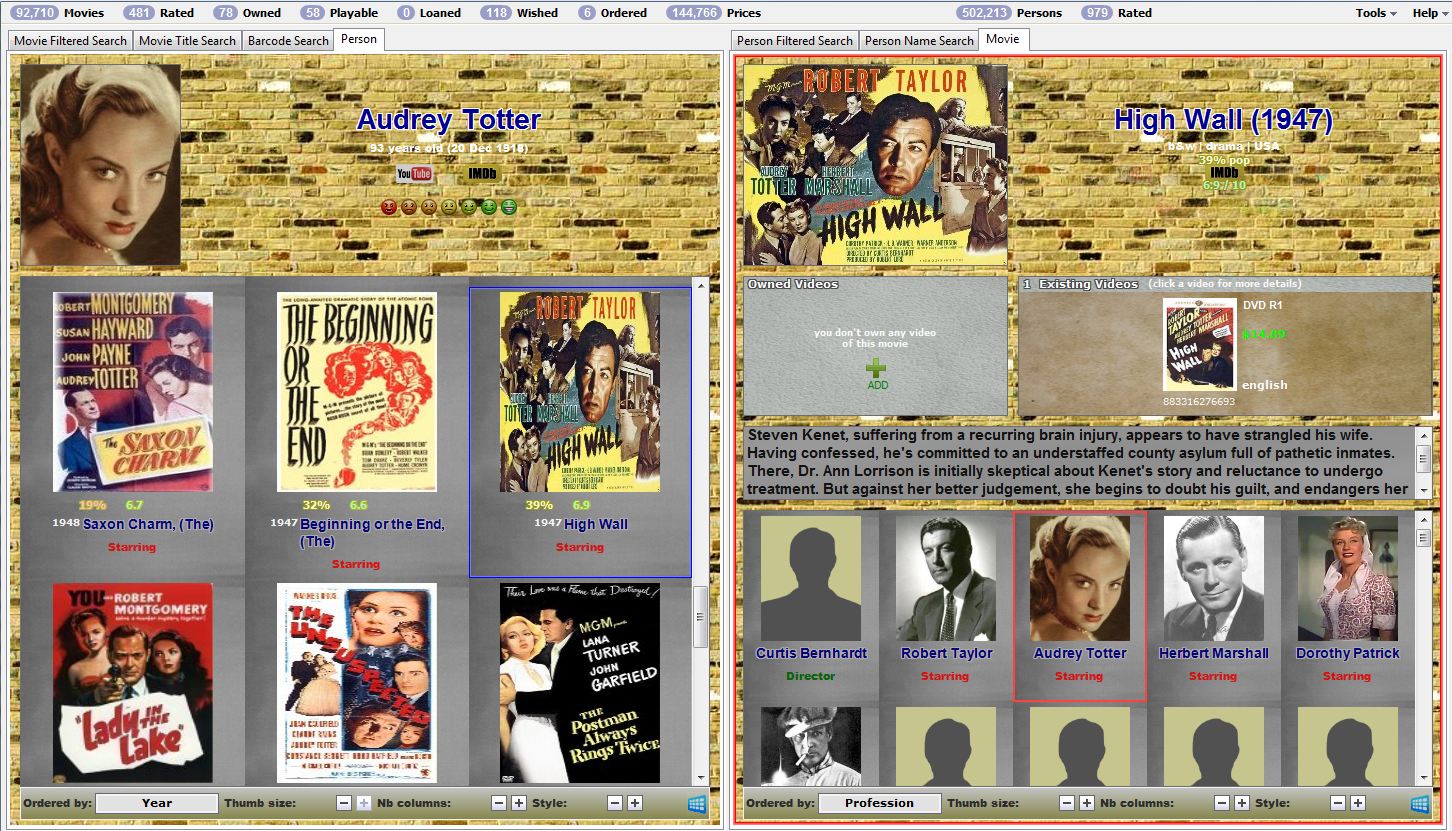Screen dimensions: 1452x831
Task: Click the large High Wall poster in the movie panel
Action: 876,165
